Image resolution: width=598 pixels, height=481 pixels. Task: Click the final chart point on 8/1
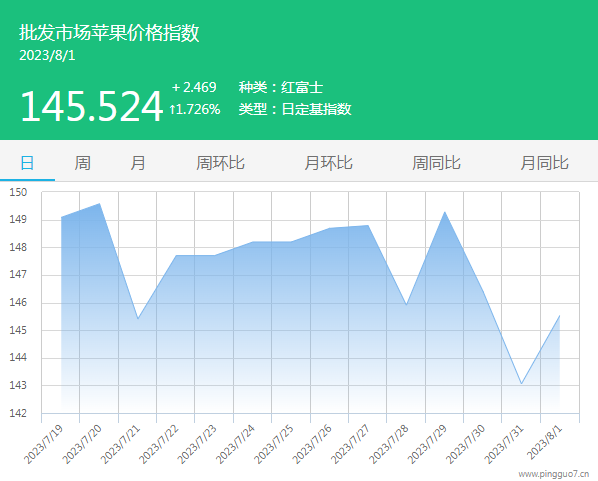coord(559,316)
